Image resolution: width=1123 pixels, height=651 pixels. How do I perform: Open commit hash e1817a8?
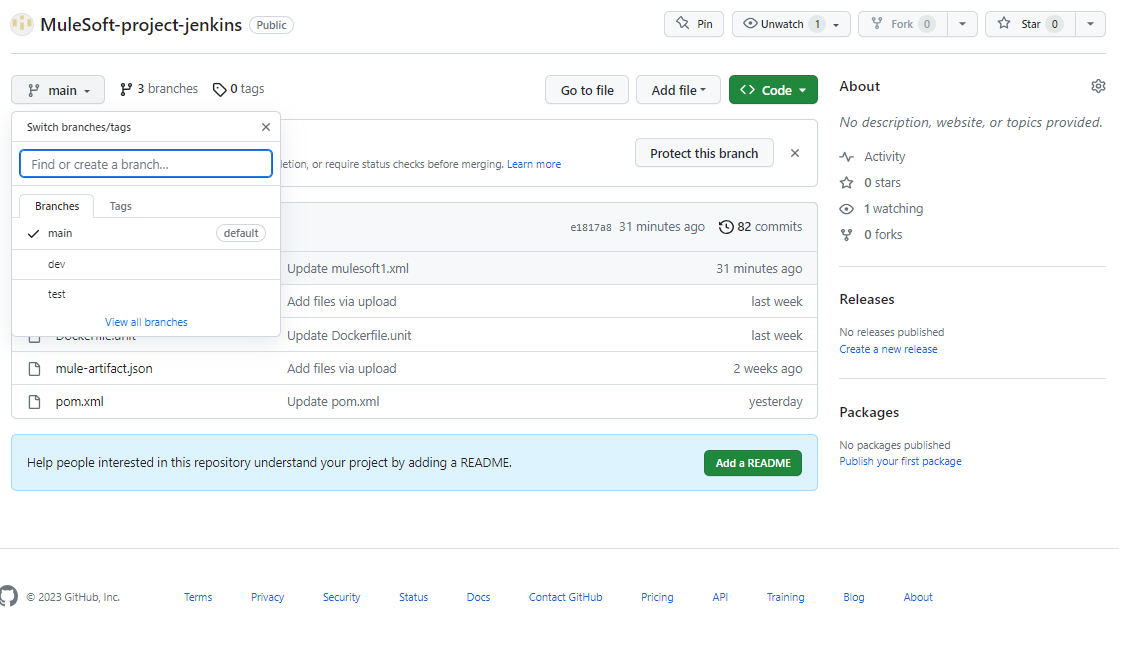[591, 227]
